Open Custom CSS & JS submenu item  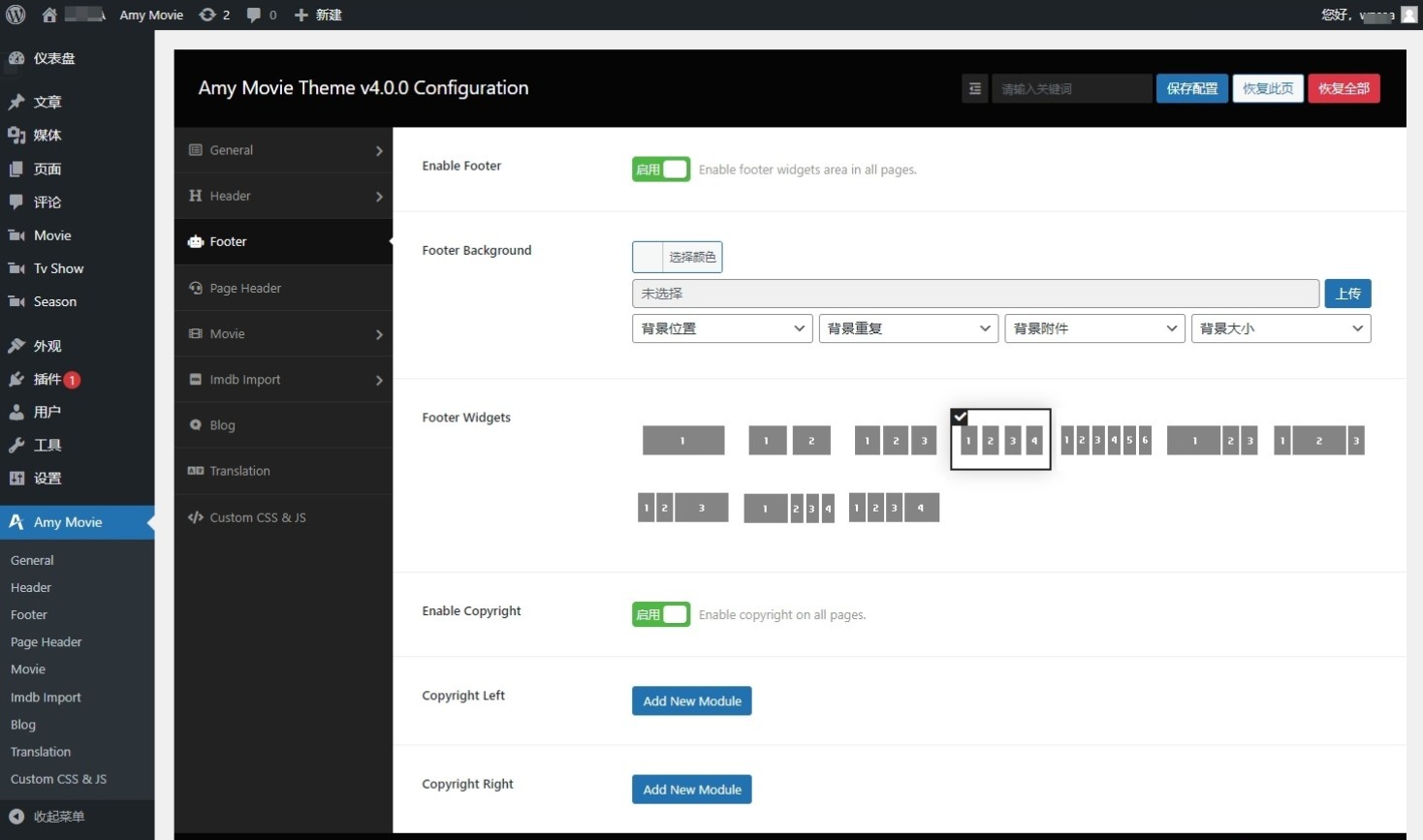(59, 779)
